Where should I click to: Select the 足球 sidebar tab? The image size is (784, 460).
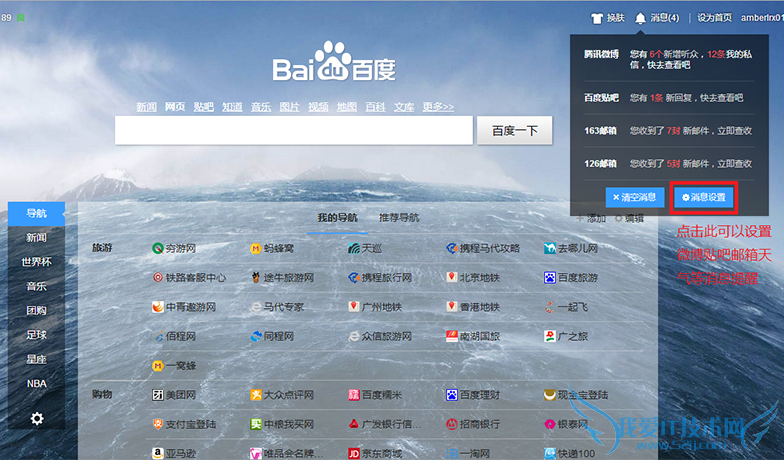[36, 335]
